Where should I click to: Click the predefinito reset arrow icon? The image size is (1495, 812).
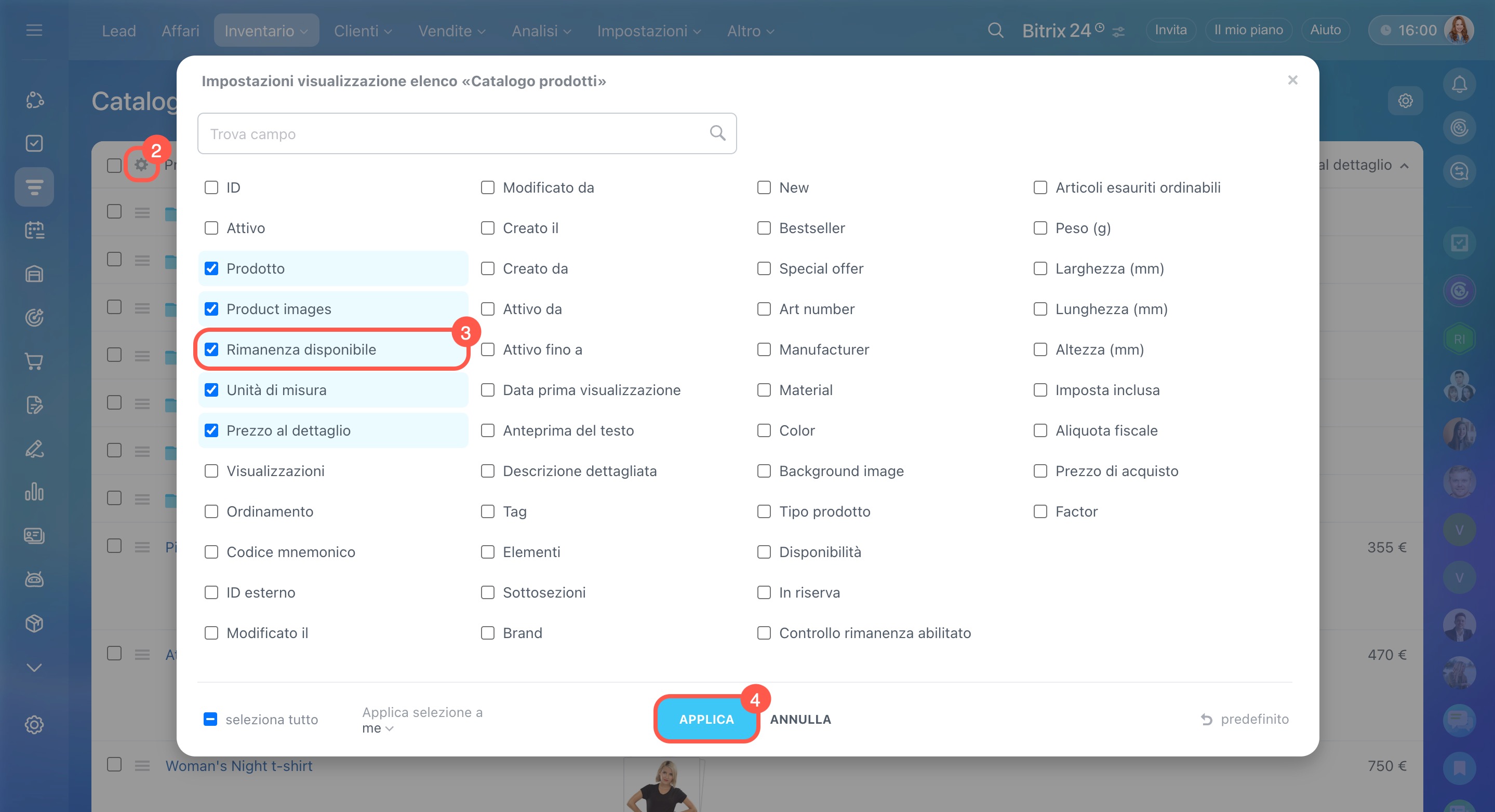tap(1207, 719)
